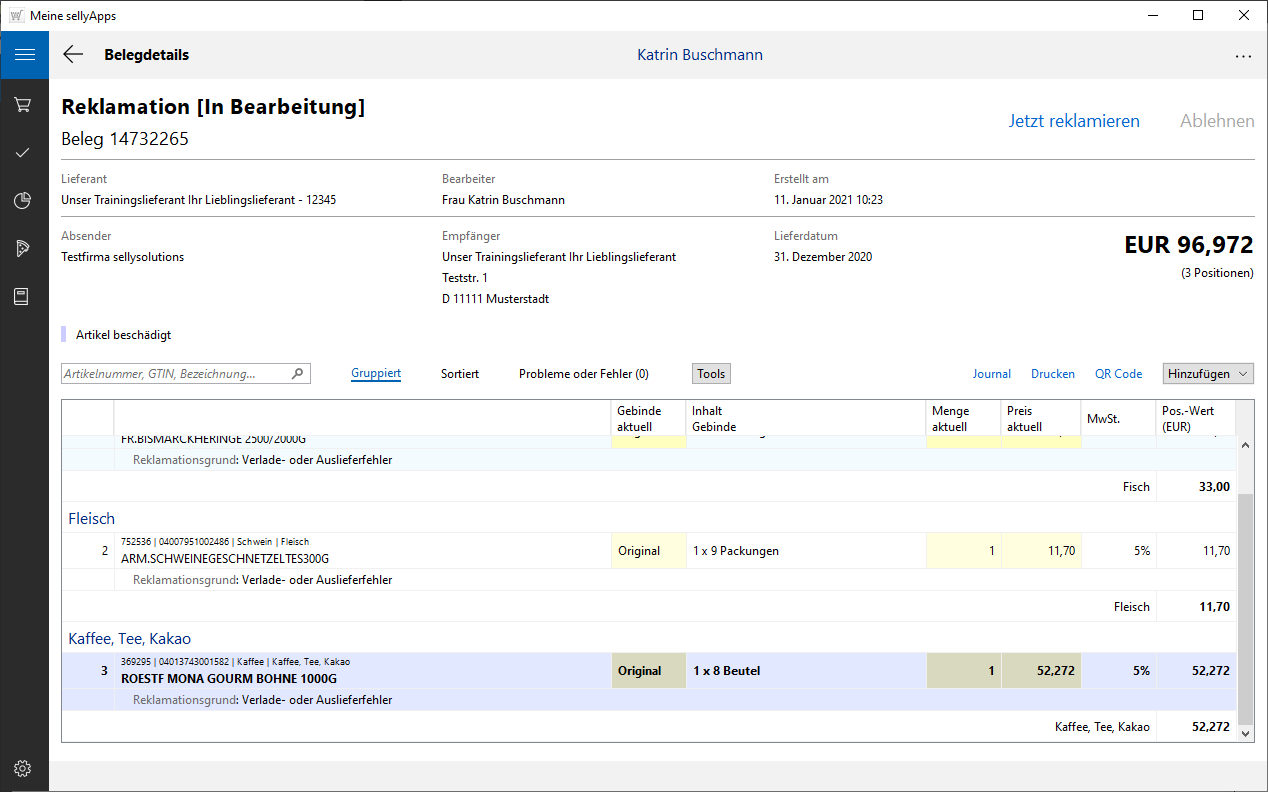Show Probleme oder Fehler list
This screenshot has height=792, width=1268.
pos(583,374)
